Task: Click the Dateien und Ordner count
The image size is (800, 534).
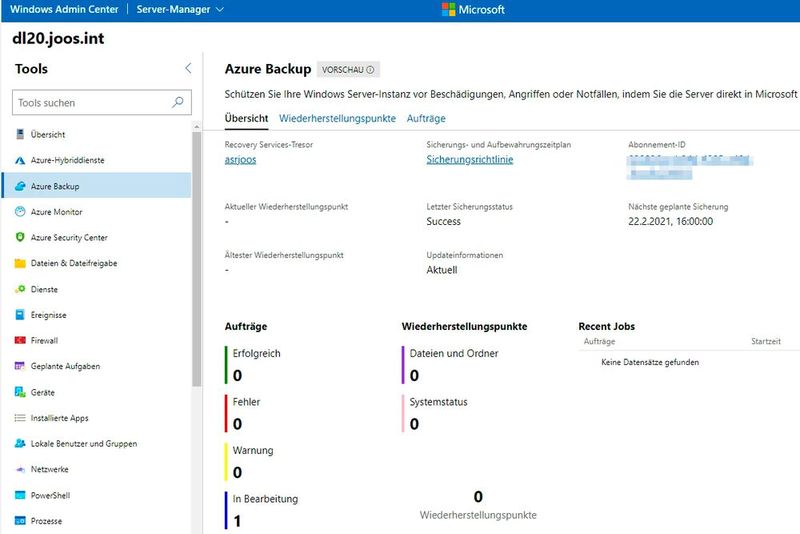Action: 414,375
